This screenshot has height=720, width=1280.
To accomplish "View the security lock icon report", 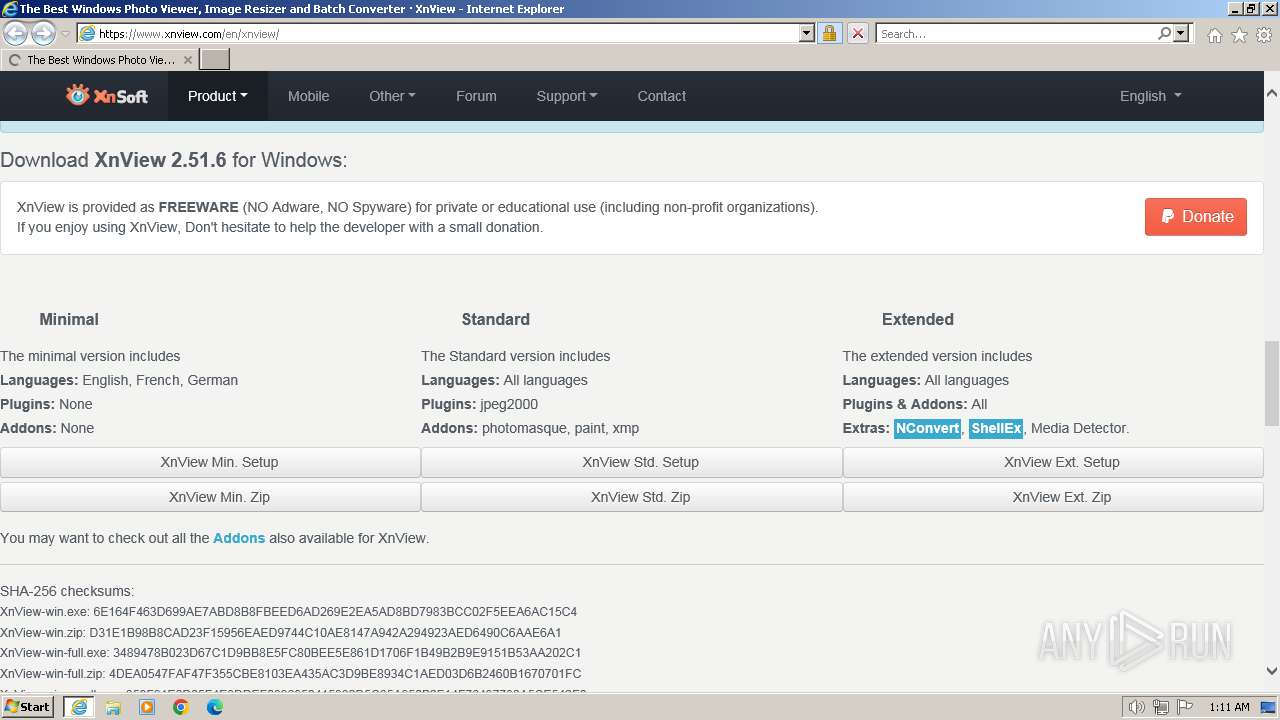I will (x=830, y=33).
